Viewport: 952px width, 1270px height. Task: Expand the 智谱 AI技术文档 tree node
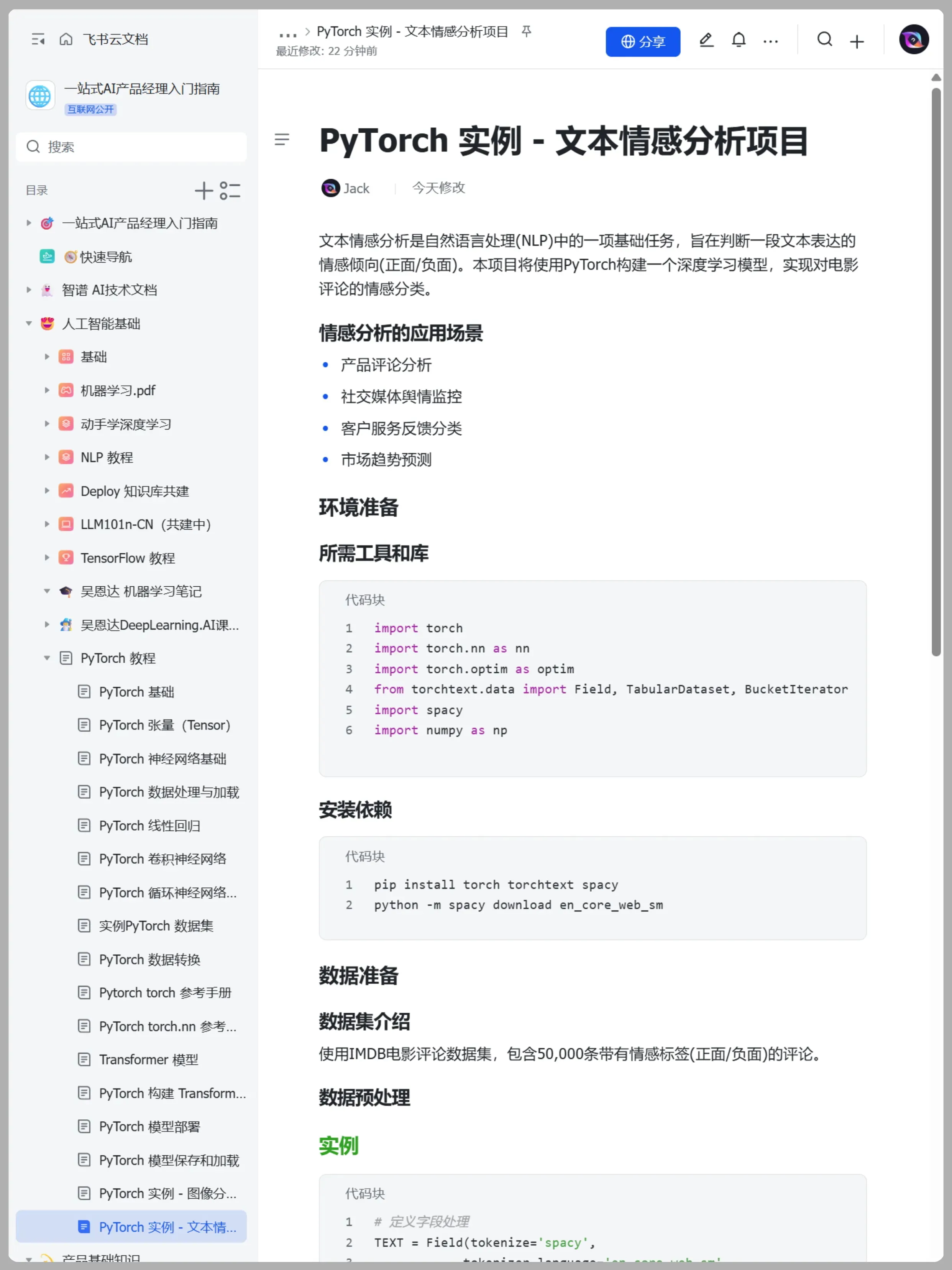29,290
